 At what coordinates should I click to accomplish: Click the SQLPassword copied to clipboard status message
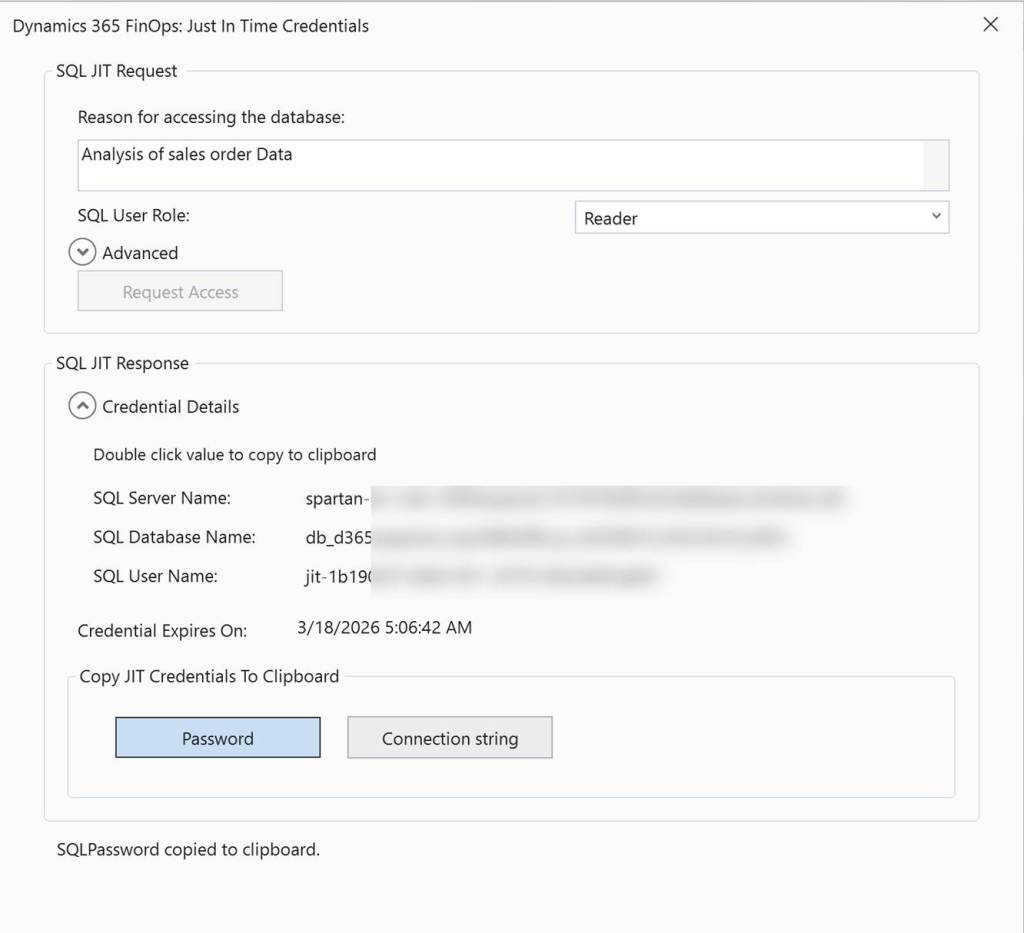point(188,850)
